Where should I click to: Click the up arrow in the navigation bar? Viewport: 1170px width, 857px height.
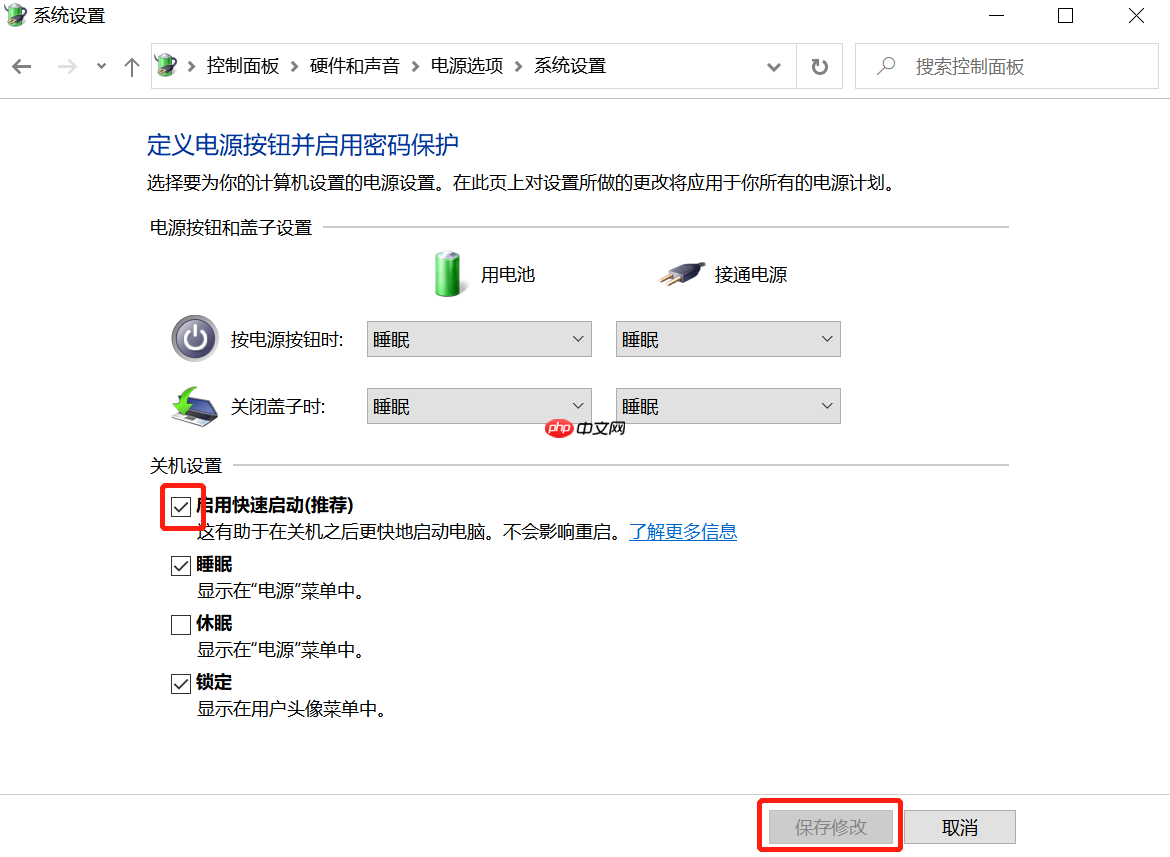coord(131,65)
